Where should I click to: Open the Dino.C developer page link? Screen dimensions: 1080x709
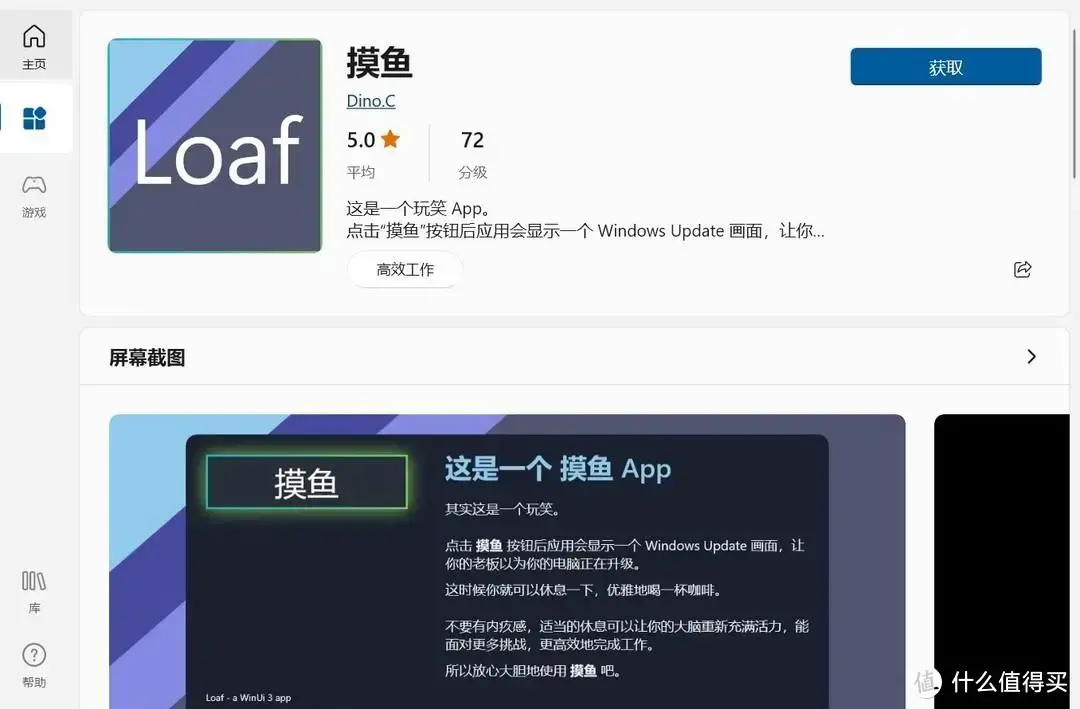click(371, 101)
